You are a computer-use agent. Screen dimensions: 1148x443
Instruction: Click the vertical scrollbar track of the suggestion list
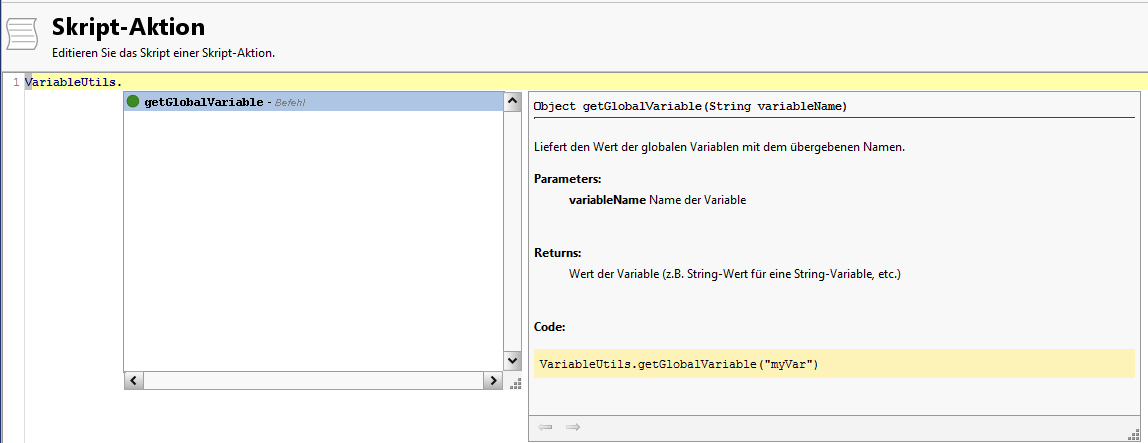[x=513, y=230]
